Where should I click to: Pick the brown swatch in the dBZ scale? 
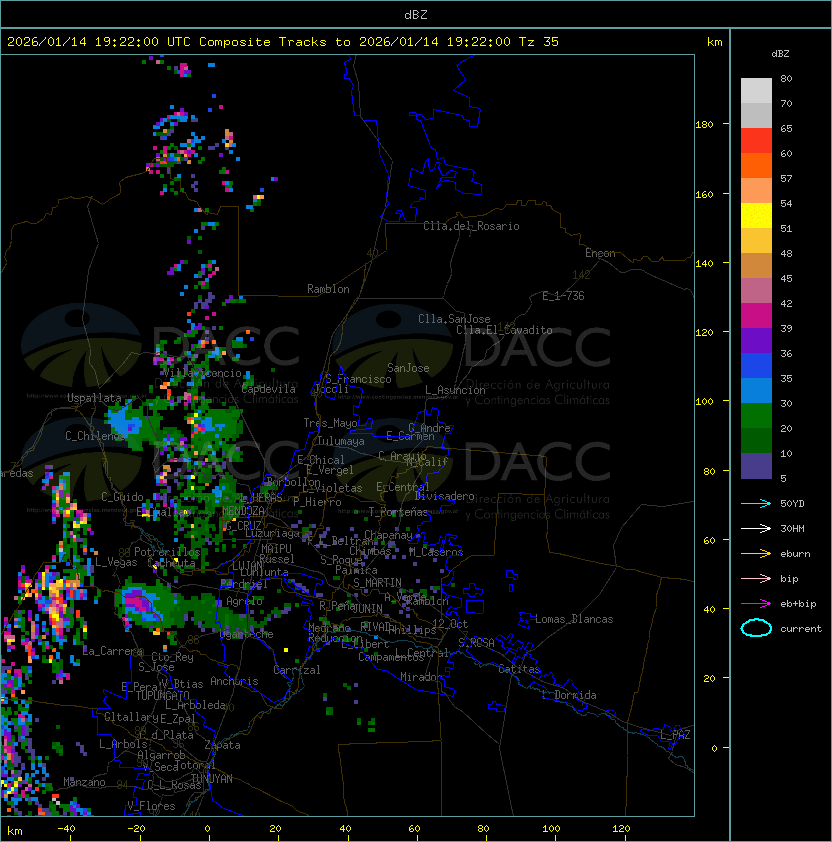756,266
